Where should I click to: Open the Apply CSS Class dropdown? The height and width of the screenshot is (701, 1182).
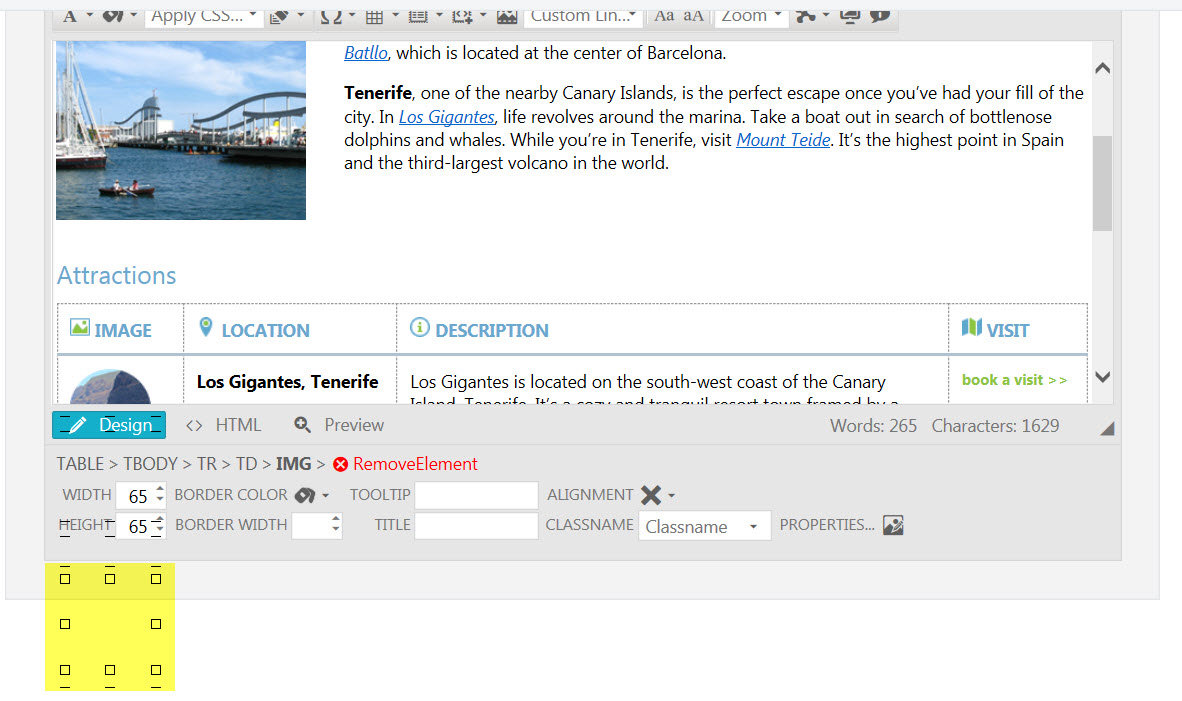pyautogui.click(x=204, y=16)
